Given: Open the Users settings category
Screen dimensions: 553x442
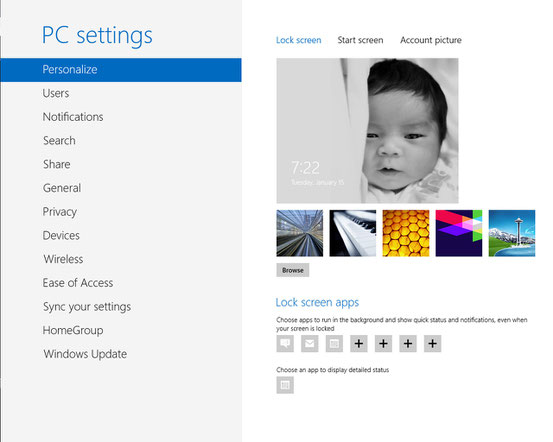Looking at the screenshot, I should pyautogui.click(x=56, y=93).
